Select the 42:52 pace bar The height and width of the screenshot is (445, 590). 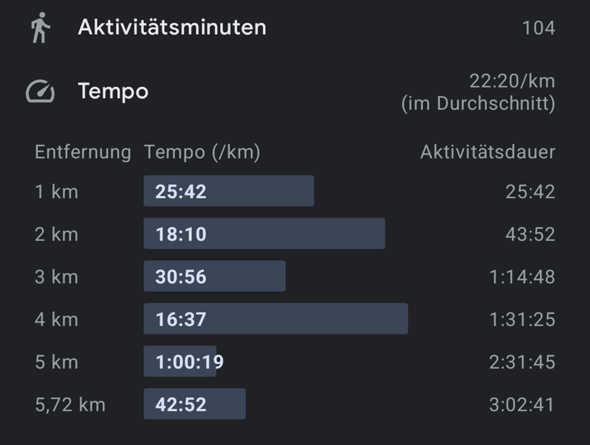[195, 404]
